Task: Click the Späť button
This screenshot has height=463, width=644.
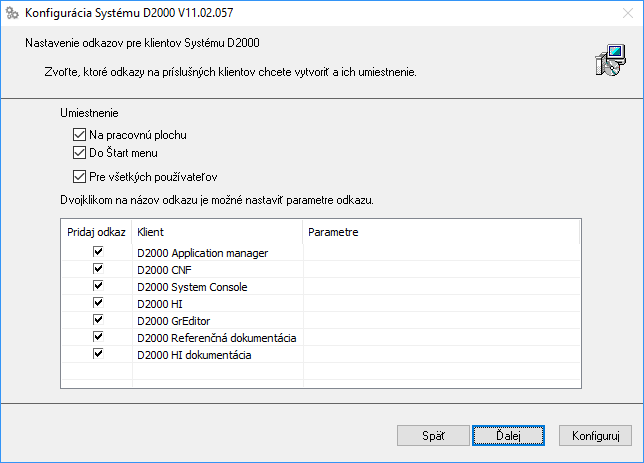Action: (x=433, y=436)
